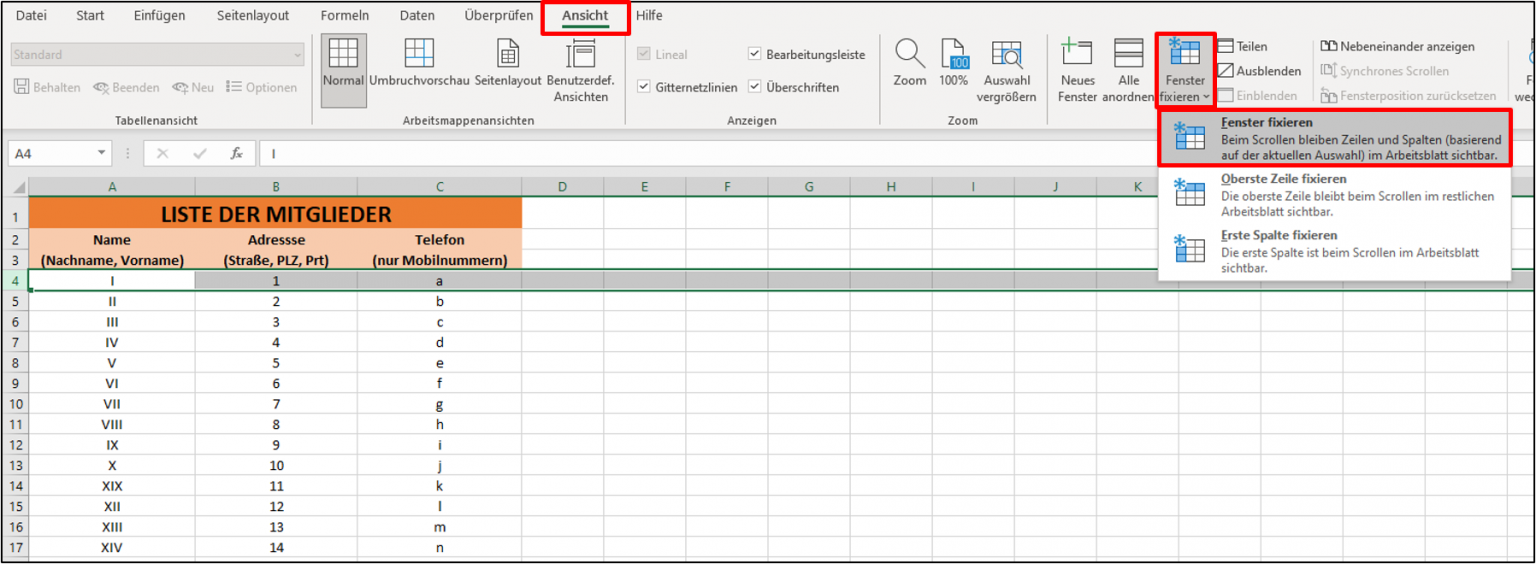Click Ausblenden to hide the window
1536x564 pixels.
click(1259, 71)
